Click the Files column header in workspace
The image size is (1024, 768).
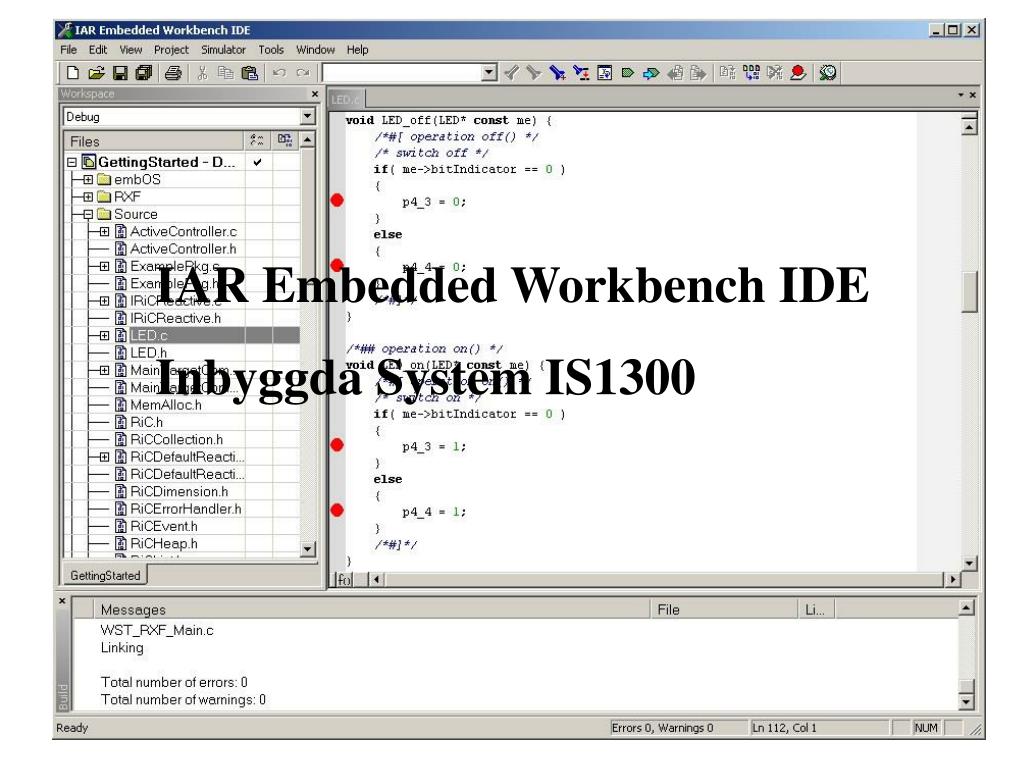pyautogui.click(x=154, y=141)
